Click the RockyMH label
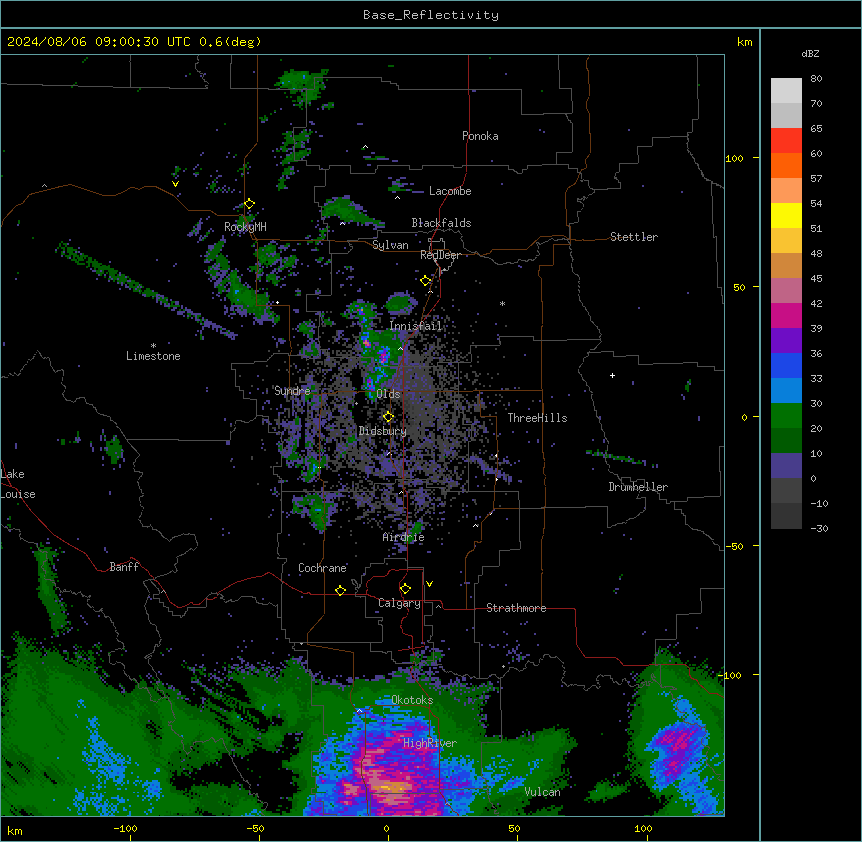Image resolution: width=862 pixels, height=842 pixels. (x=245, y=226)
